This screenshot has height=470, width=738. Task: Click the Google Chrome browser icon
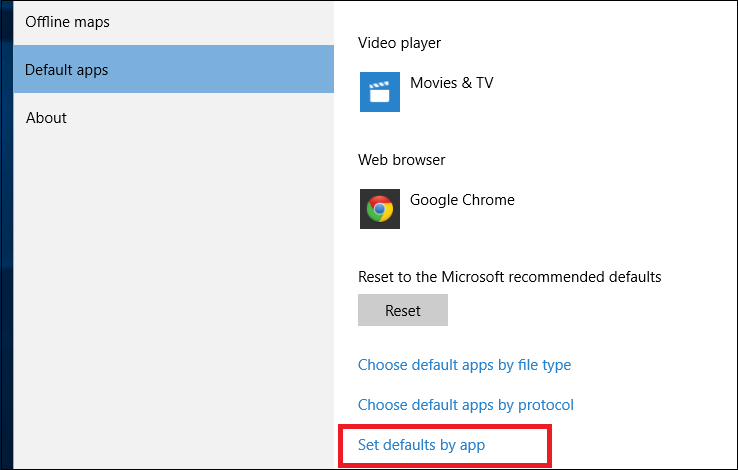[x=380, y=209]
